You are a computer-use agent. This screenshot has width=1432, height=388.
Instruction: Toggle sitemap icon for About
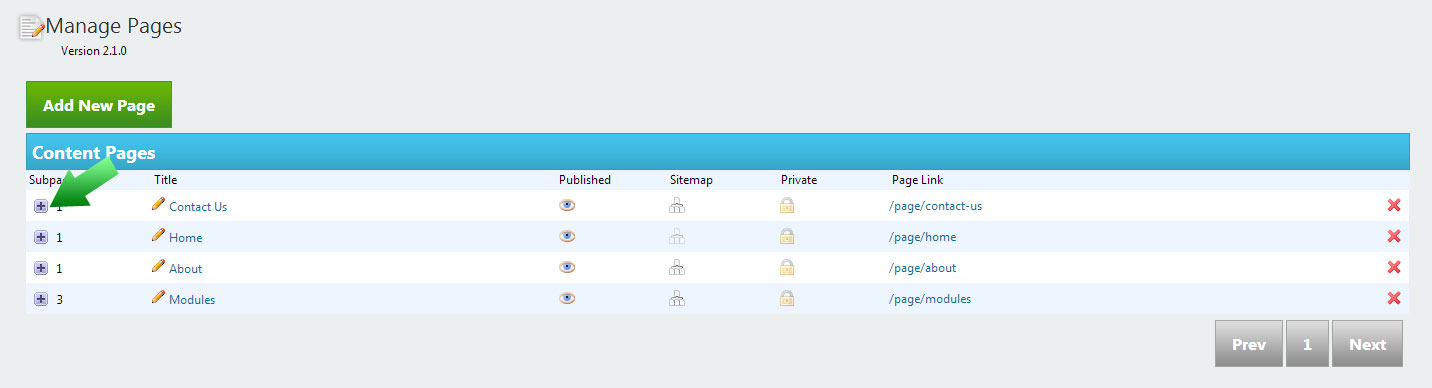pyautogui.click(x=677, y=268)
